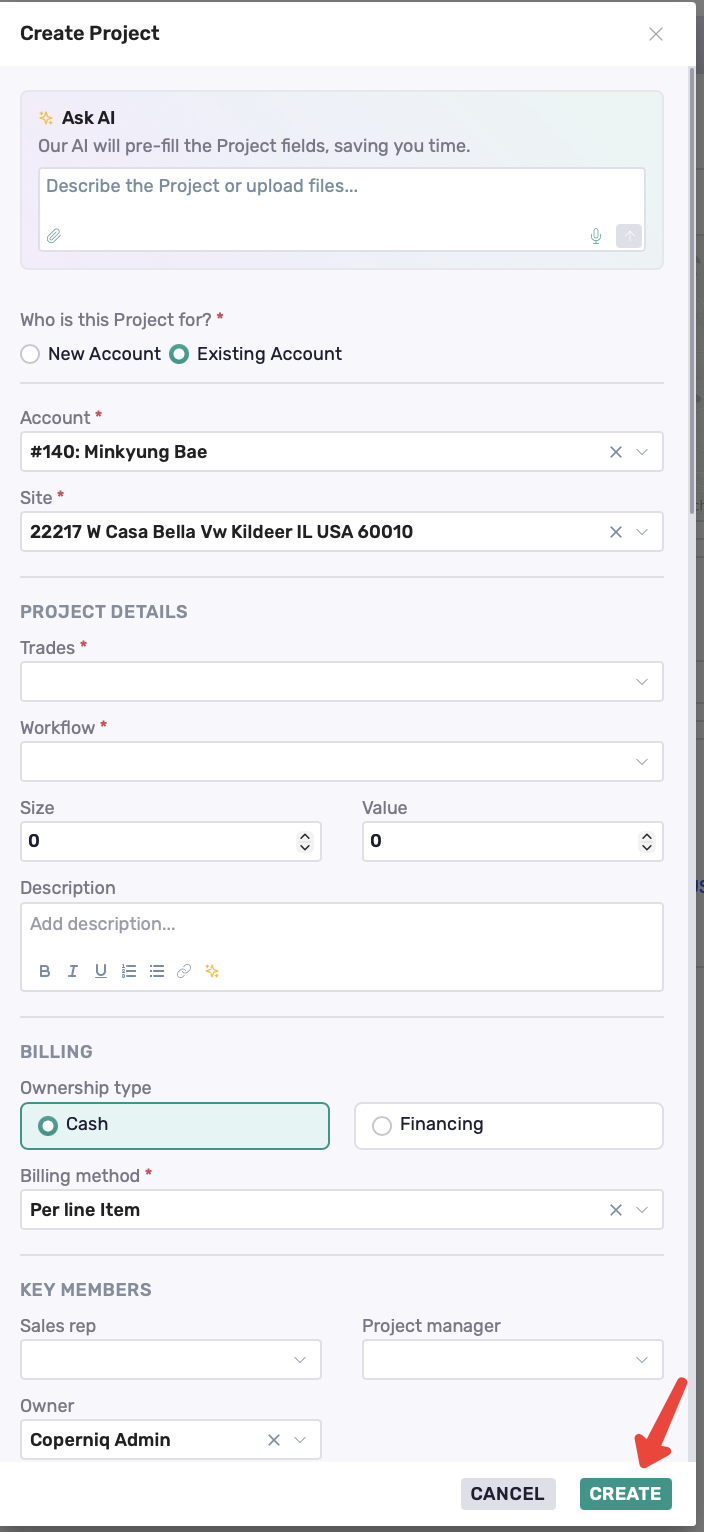Click the microphone icon in Ask AI
704x1532 pixels.
pyautogui.click(x=596, y=236)
